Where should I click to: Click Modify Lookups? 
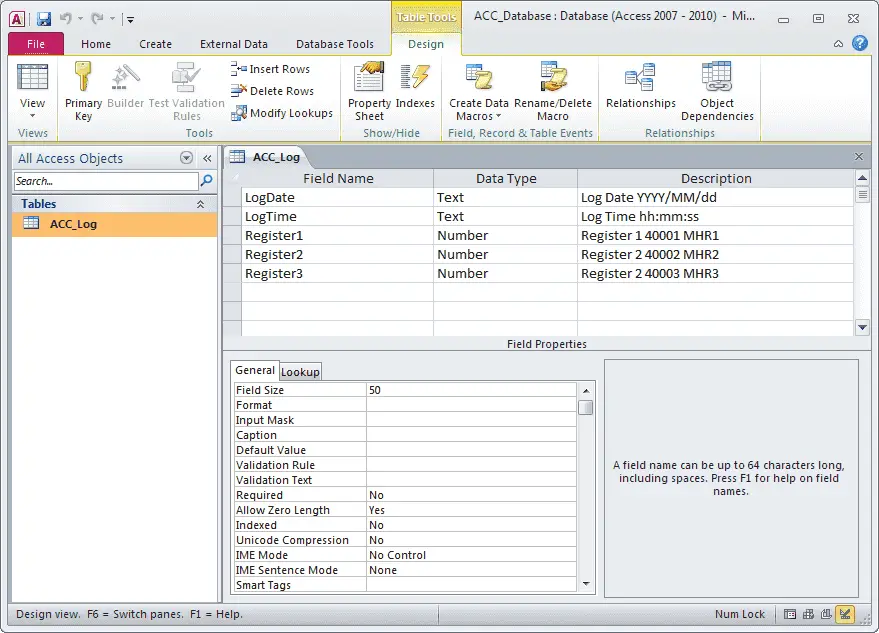click(x=282, y=113)
